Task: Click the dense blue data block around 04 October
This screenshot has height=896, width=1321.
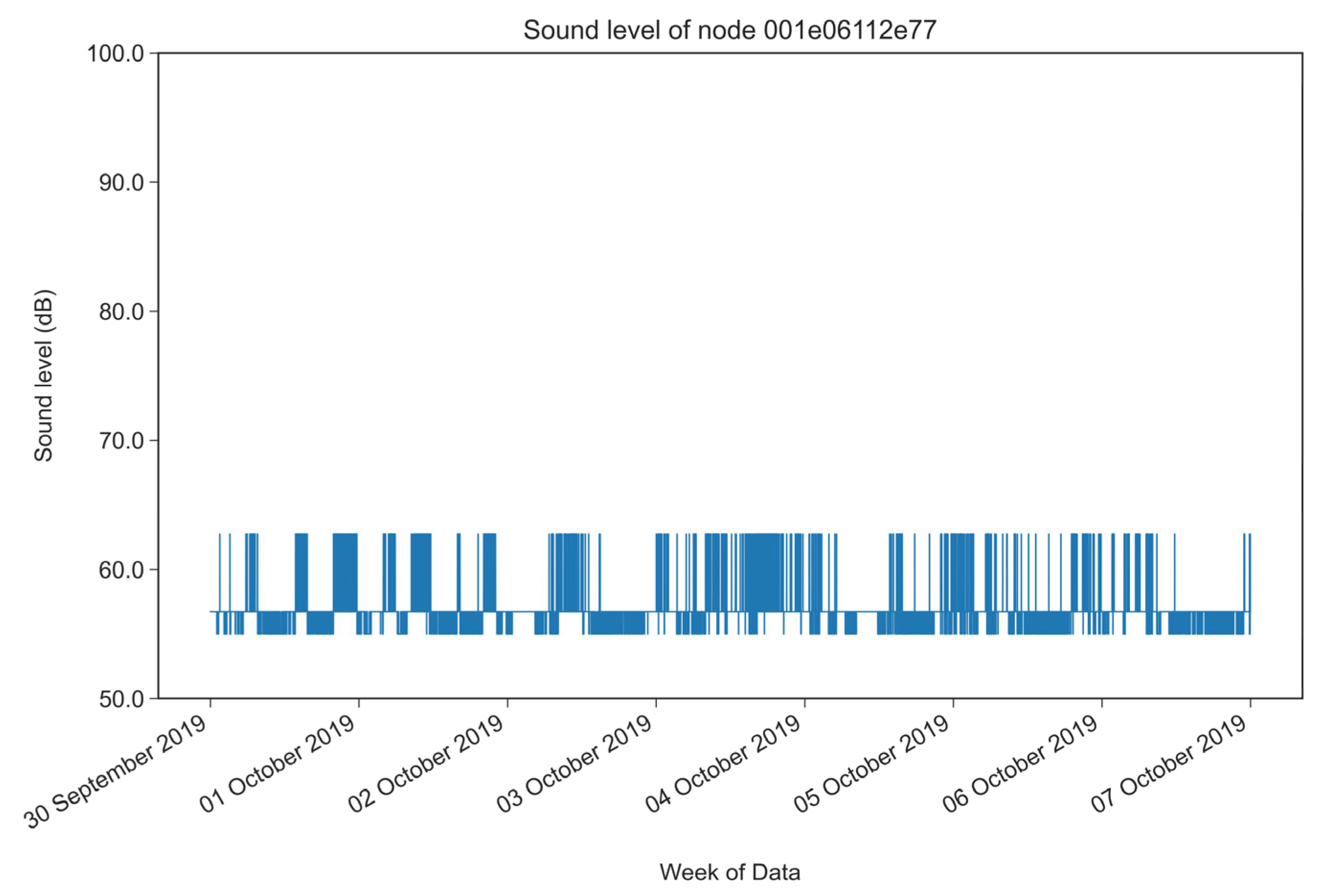Action: pyautogui.click(x=763, y=571)
